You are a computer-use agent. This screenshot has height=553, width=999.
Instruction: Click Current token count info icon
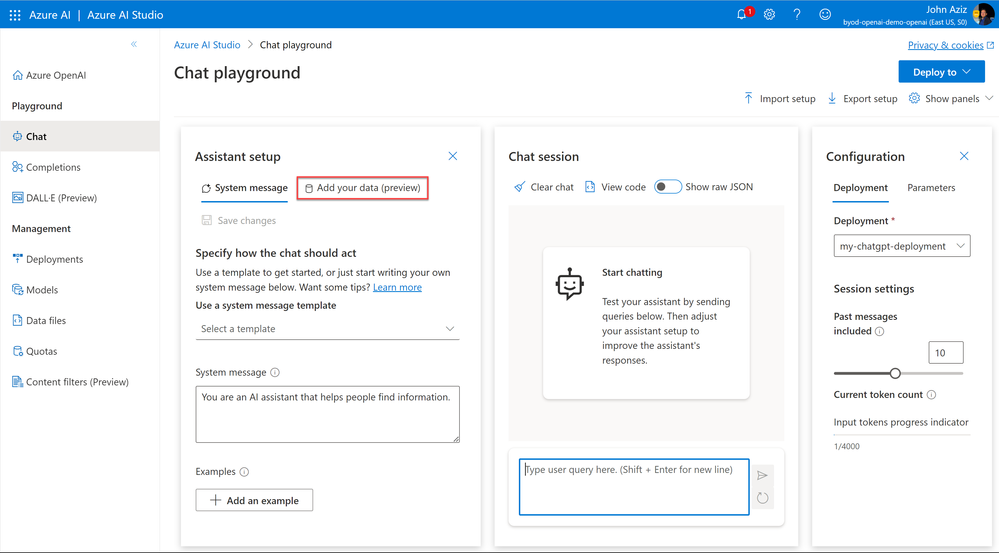coord(931,395)
